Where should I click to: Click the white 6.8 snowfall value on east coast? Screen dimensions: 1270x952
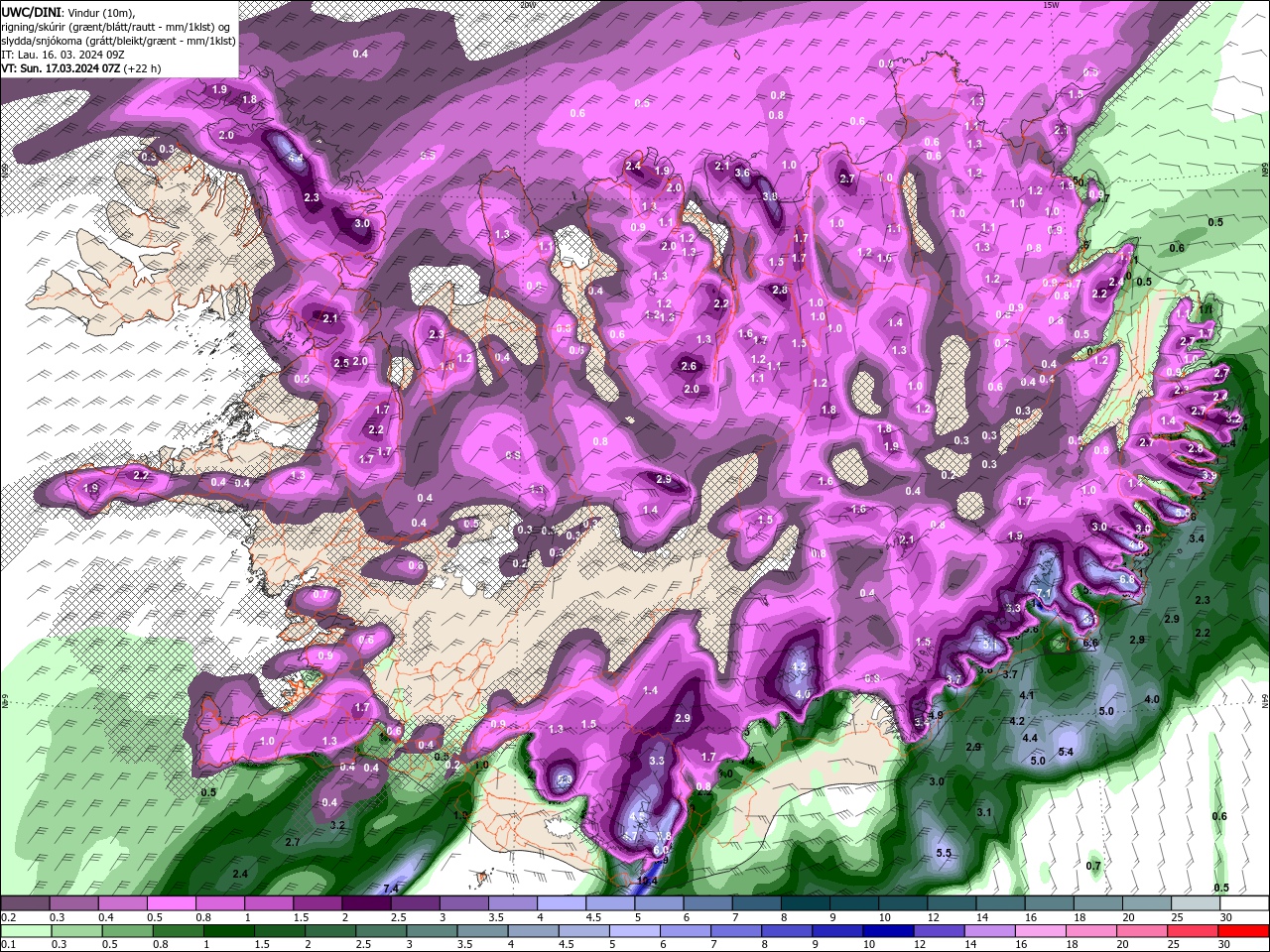[x=1126, y=579]
